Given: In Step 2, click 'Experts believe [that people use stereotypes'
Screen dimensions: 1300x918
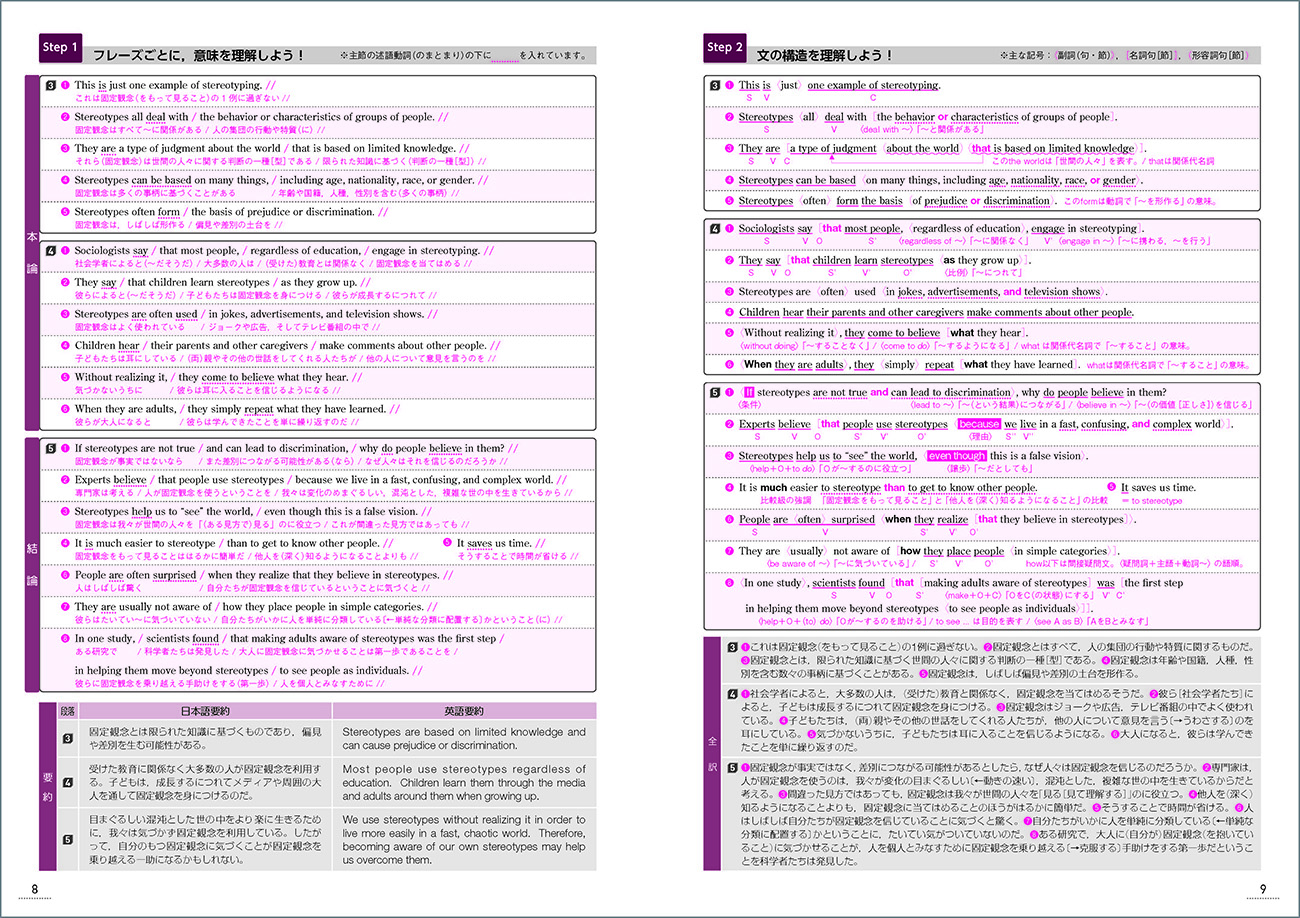Looking at the screenshot, I should coord(987,424).
